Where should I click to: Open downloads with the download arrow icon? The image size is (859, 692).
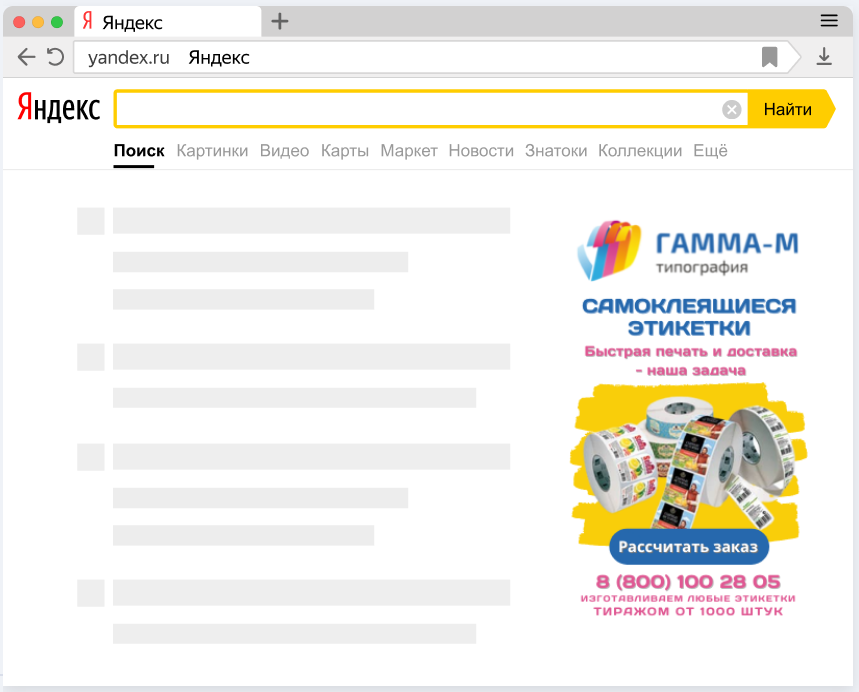(x=824, y=57)
